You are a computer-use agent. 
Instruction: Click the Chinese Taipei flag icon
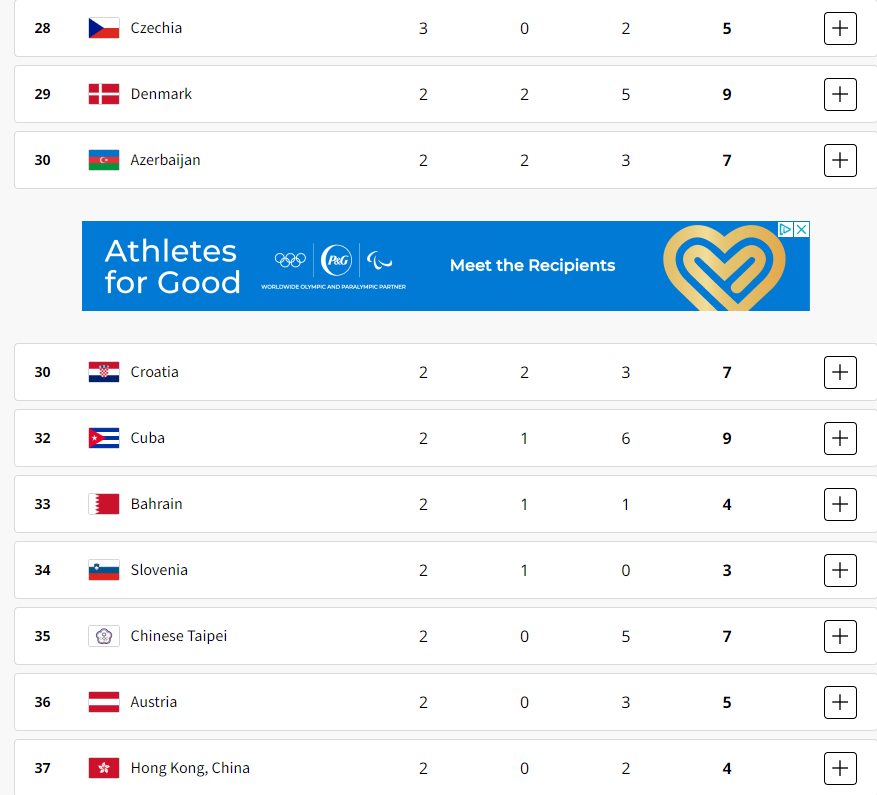click(x=103, y=636)
